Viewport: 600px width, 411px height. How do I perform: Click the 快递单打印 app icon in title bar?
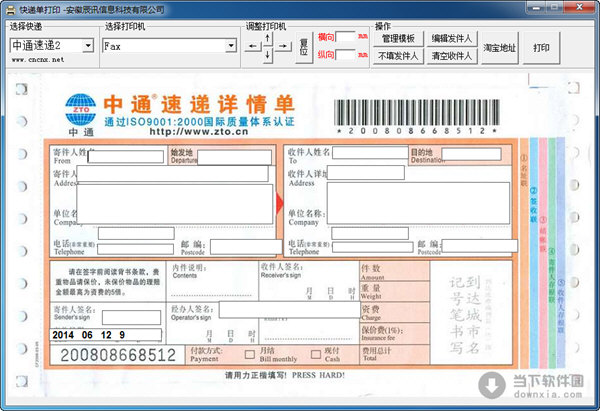click(x=11, y=10)
